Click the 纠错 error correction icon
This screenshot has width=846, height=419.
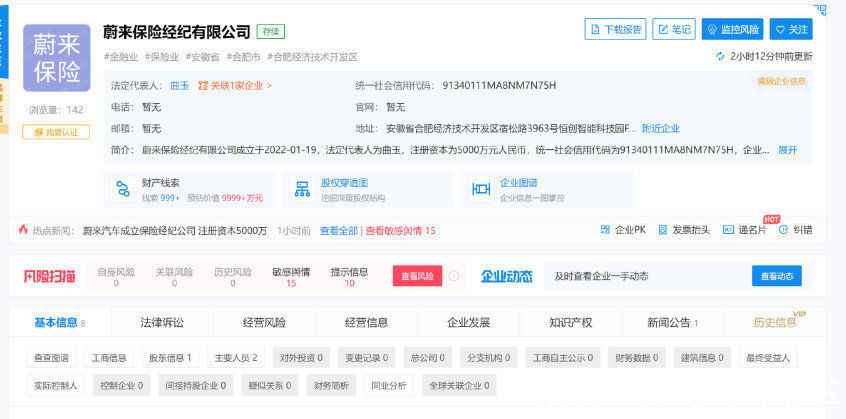tap(784, 230)
